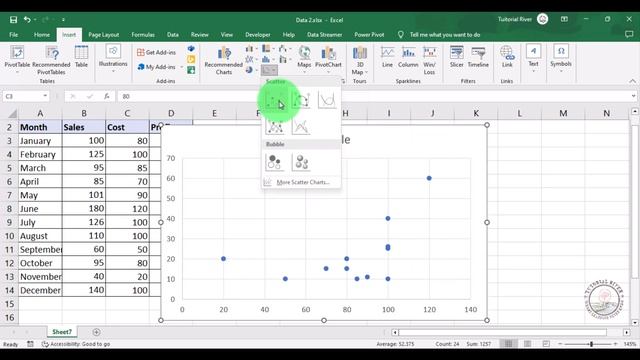Select the Sheet7 tab

62,332
